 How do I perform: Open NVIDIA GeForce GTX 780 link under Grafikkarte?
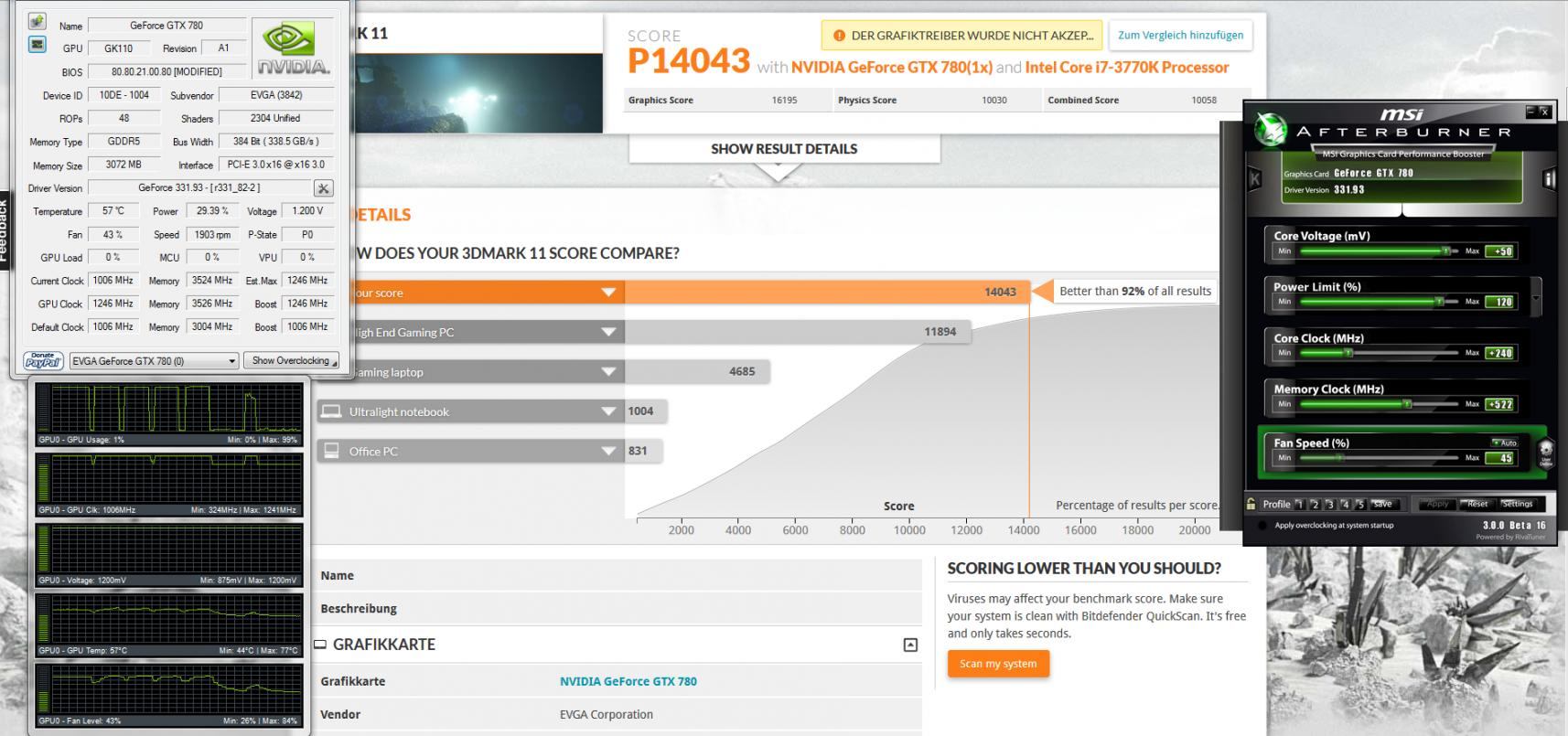coord(628,681)
